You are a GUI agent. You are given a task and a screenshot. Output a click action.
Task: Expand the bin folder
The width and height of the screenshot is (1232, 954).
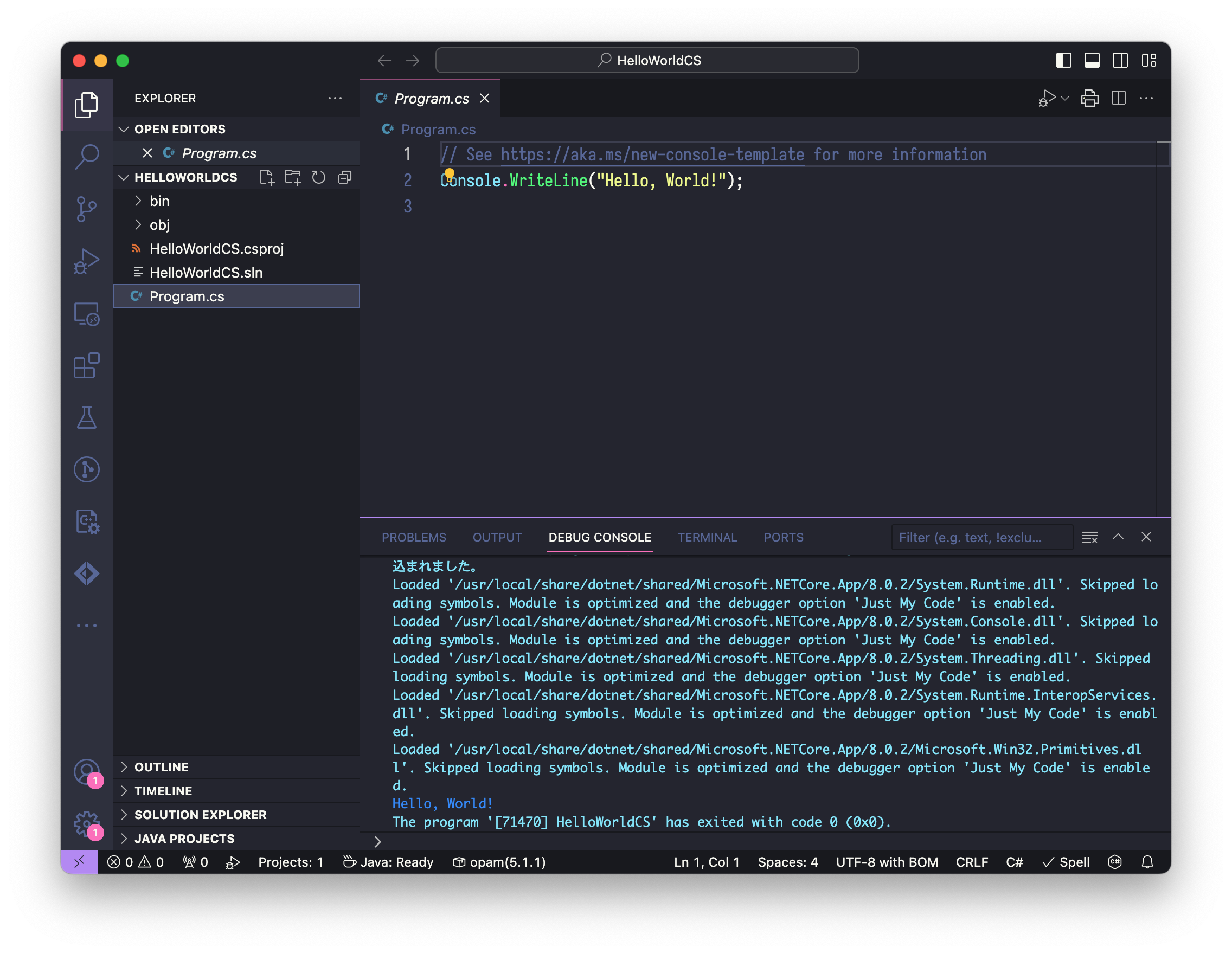pos(138,201)
